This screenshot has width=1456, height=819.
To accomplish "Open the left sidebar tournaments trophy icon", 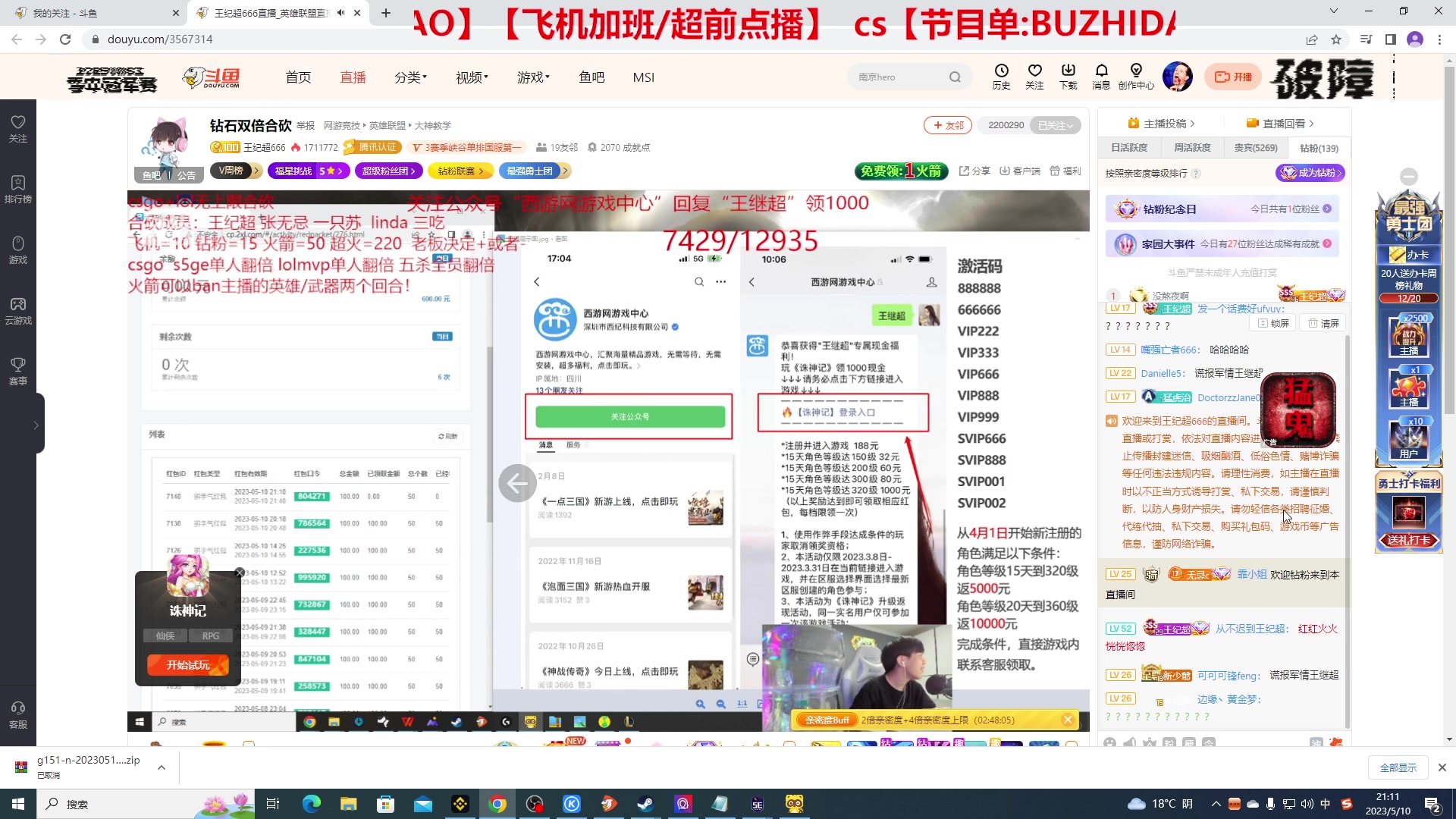I will point(18,371).
